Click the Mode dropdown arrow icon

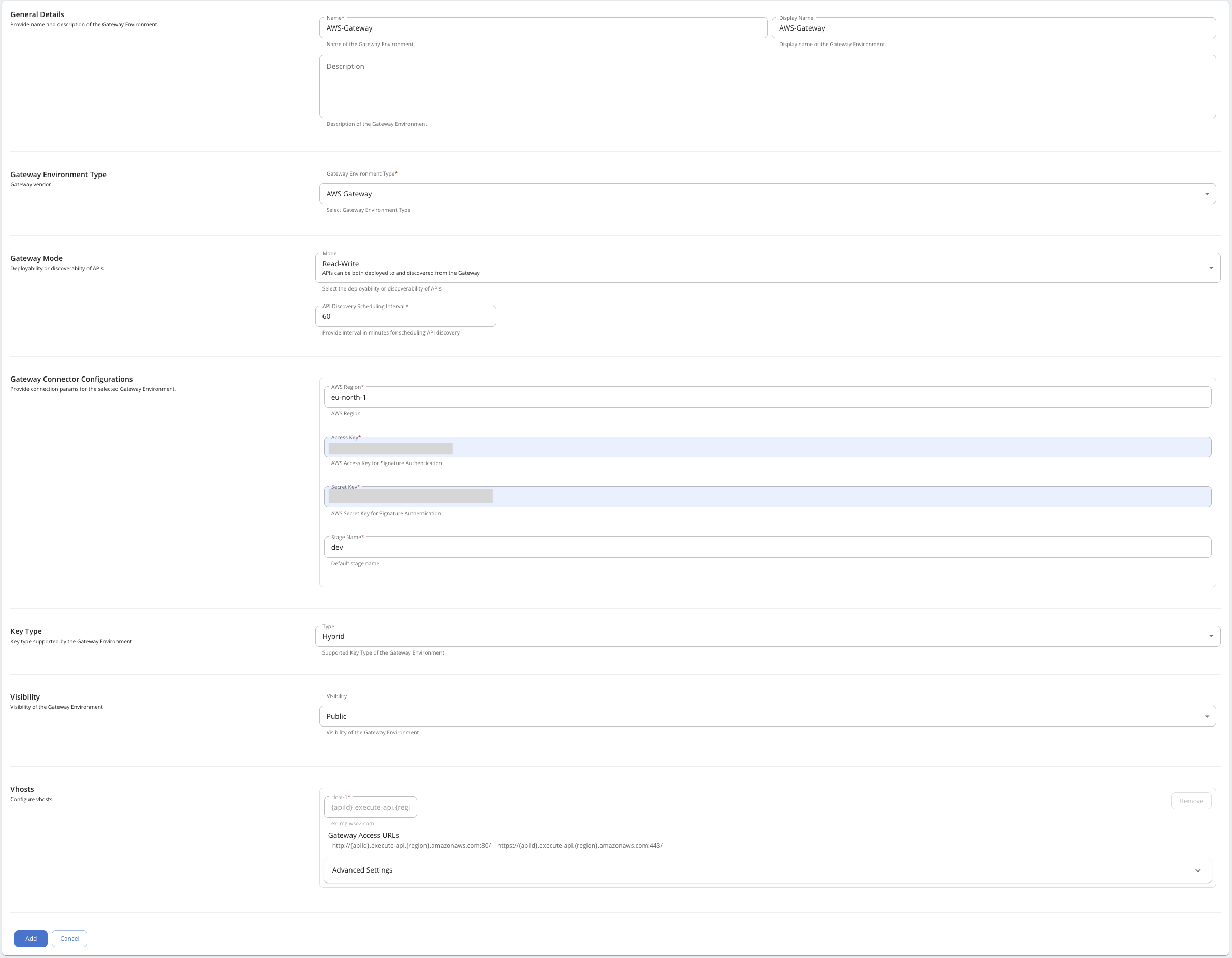[1211, 268]
